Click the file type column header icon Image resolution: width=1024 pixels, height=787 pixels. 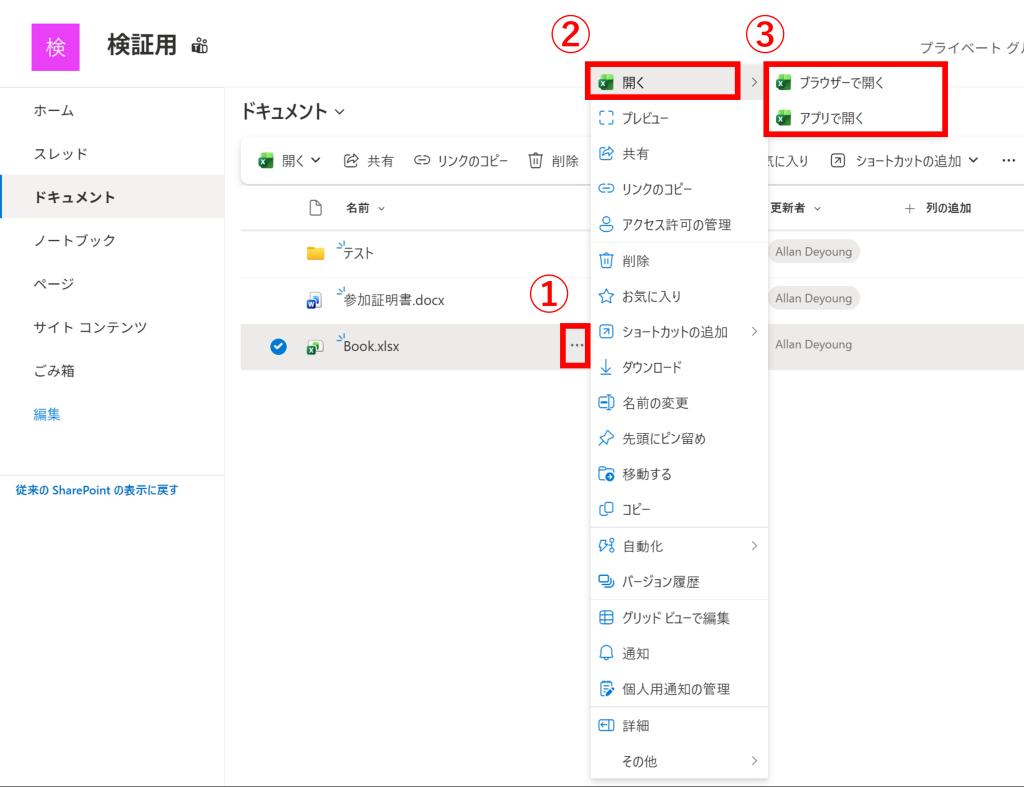point(316,208)
